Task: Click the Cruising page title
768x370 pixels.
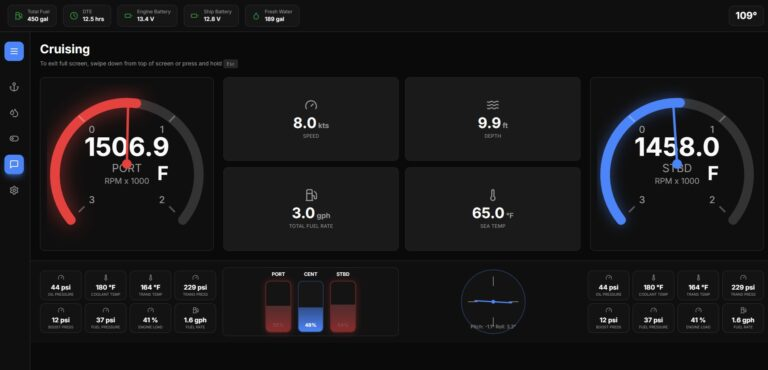Action: tap(65, 49)
